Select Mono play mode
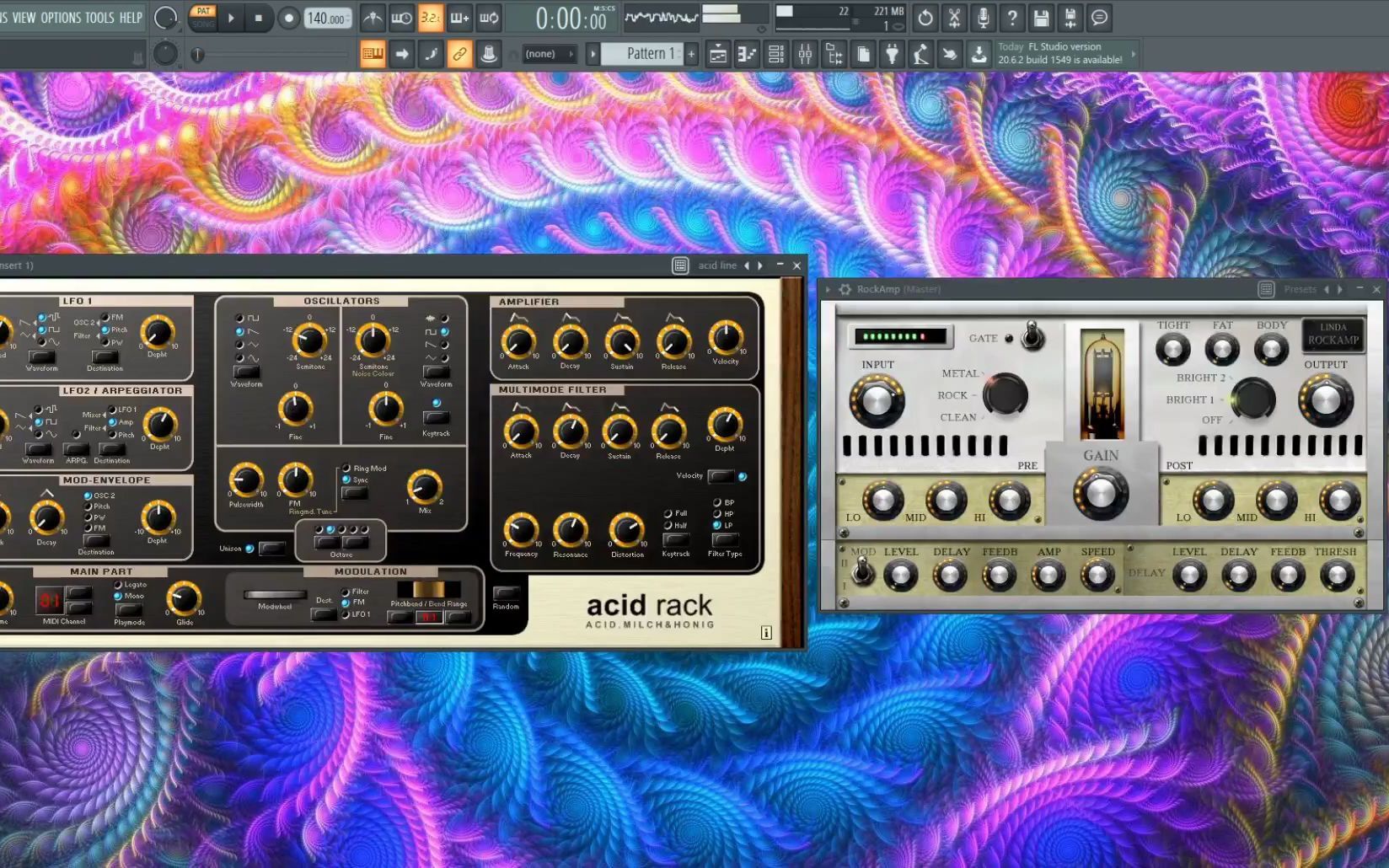The image size is (1389, 868). [118, 596]
